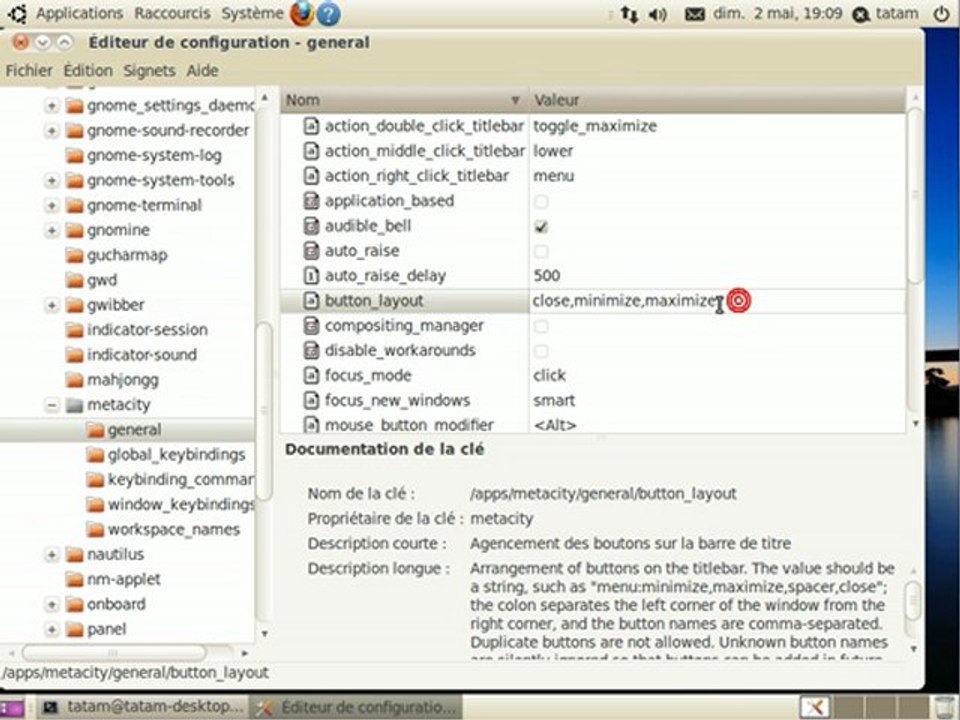The width and height of the screenshot is (960, 720).
Task: Expand the gnomine tree node
Action: click(52, 230)
